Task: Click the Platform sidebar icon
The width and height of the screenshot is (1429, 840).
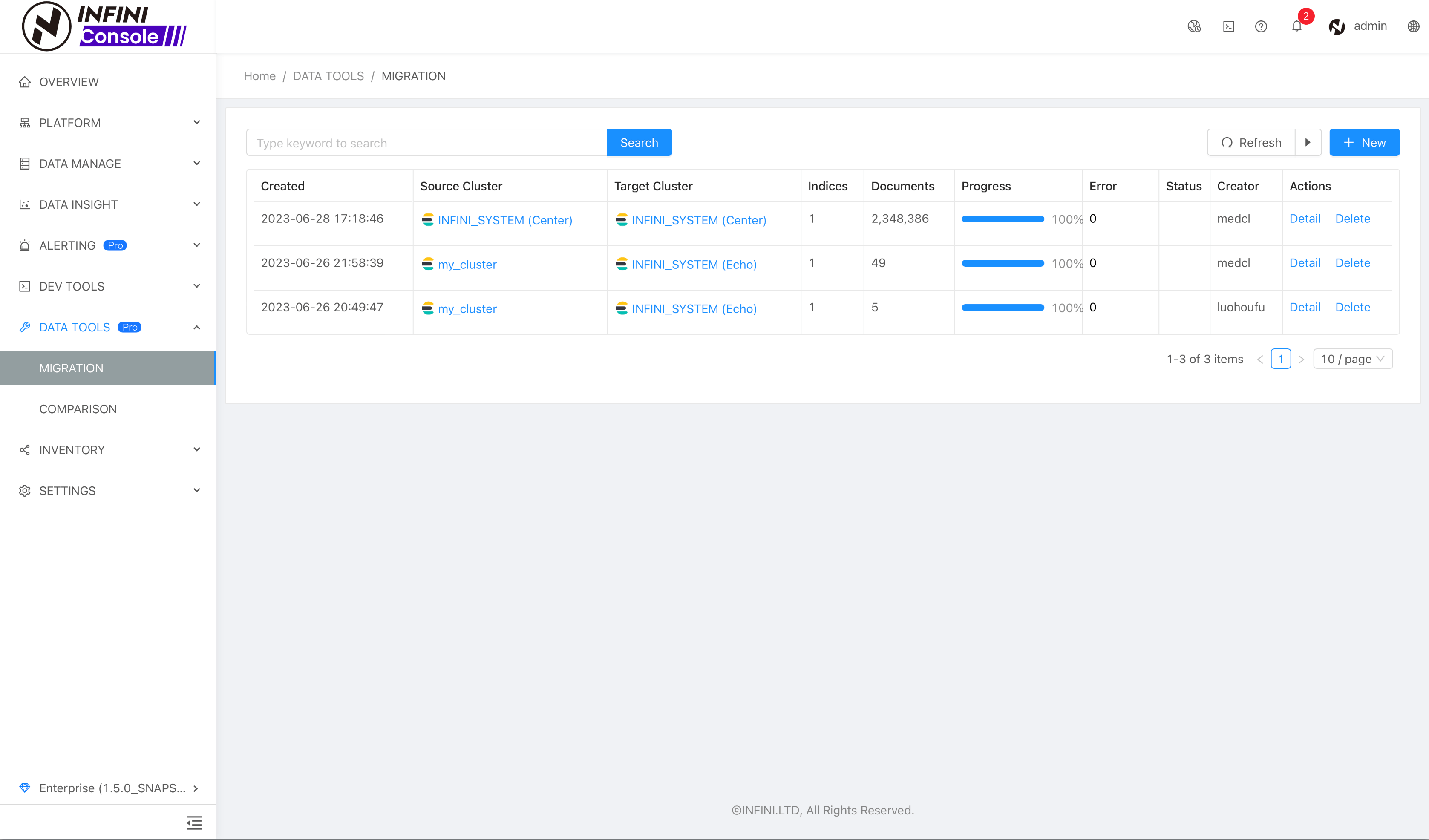Action: pos(24,122)
